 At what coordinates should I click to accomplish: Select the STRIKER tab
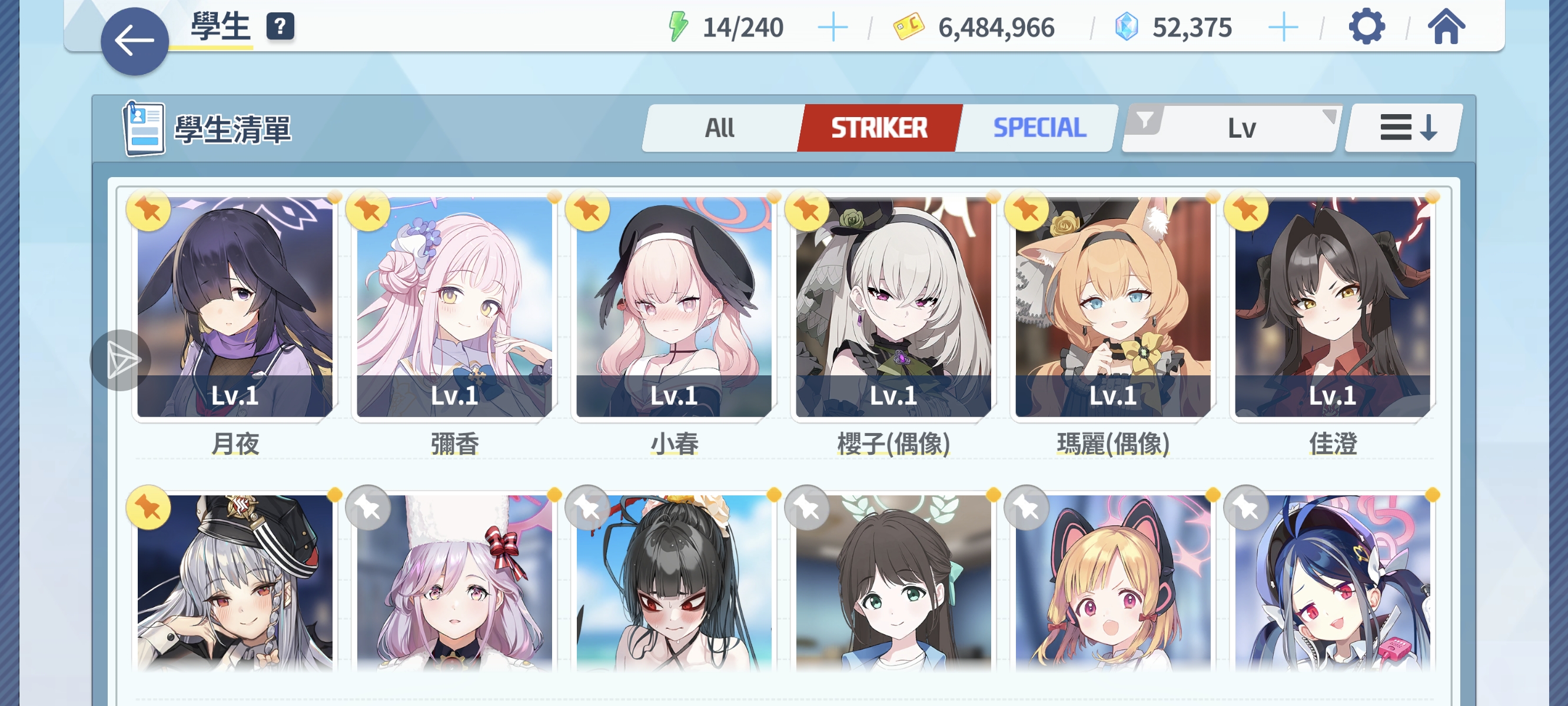pos(879,128)
